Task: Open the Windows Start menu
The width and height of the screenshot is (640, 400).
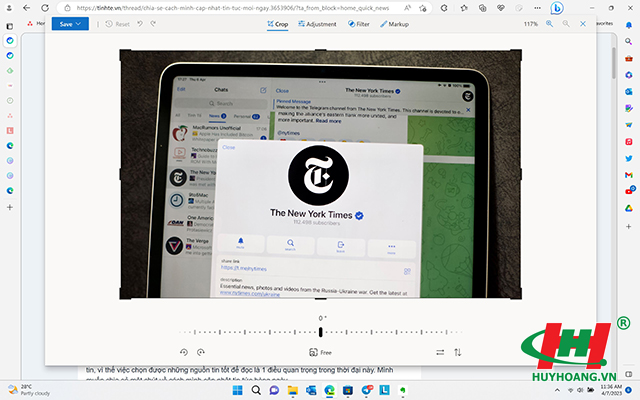Action: pos(238,390)
